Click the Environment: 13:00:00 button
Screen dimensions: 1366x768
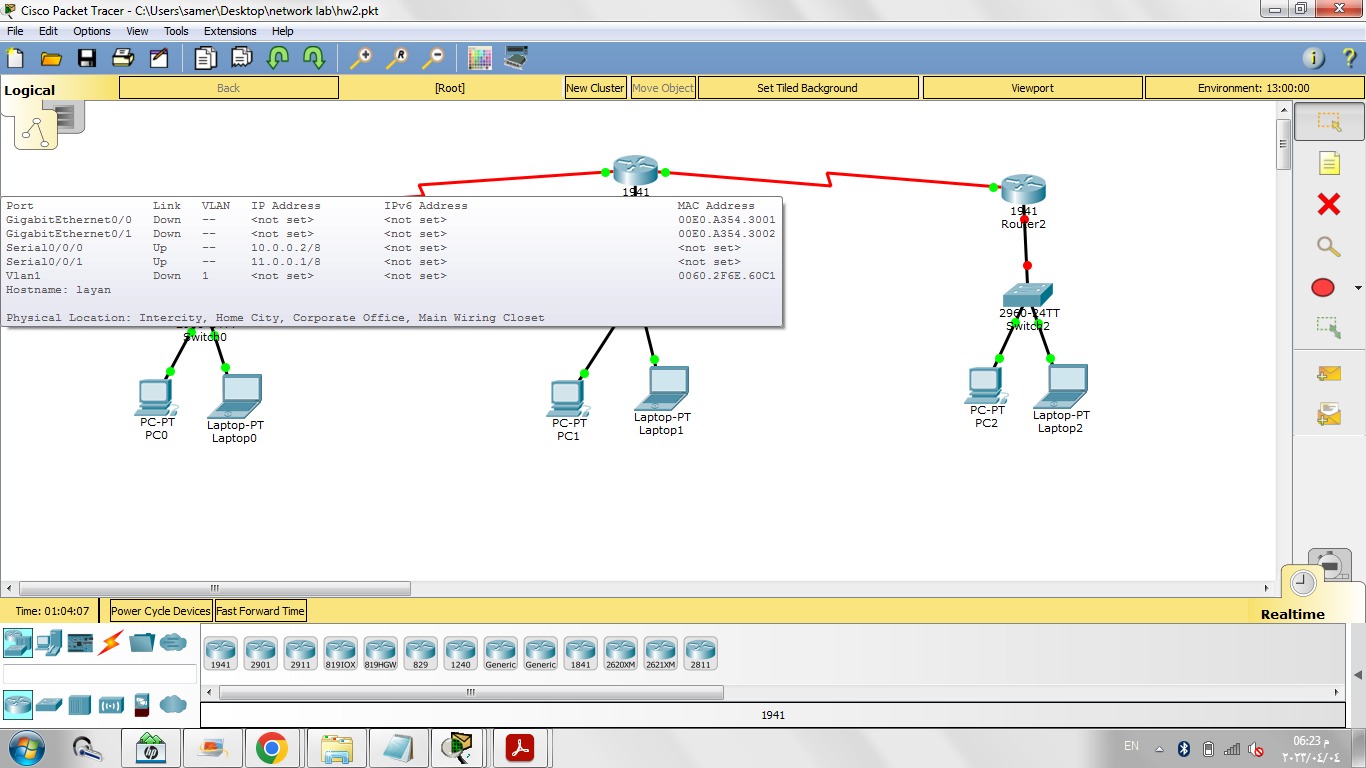(x=1253, y=88)
